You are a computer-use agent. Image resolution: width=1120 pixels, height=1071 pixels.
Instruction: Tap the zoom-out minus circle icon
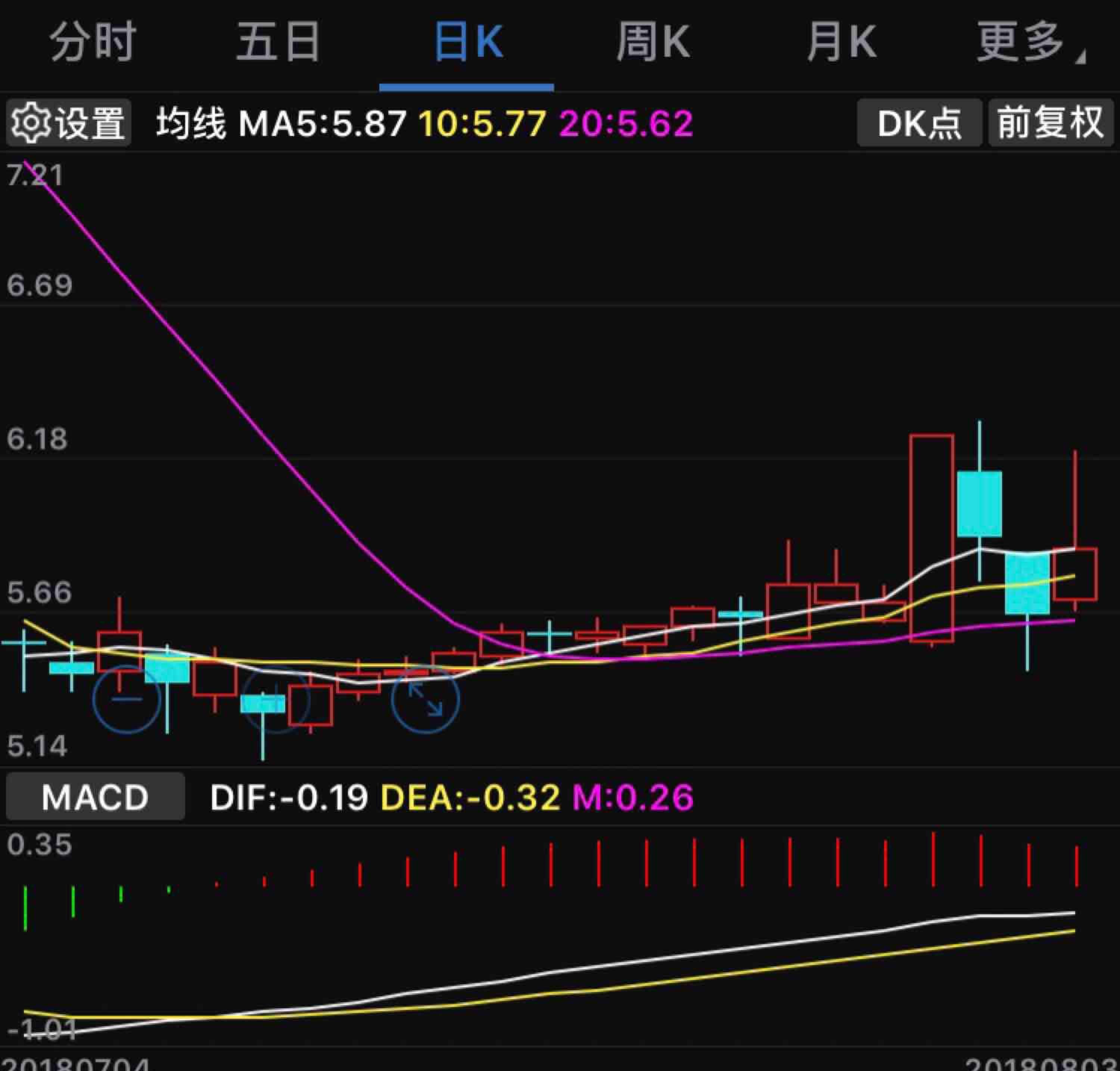click(x=127, y=699)
